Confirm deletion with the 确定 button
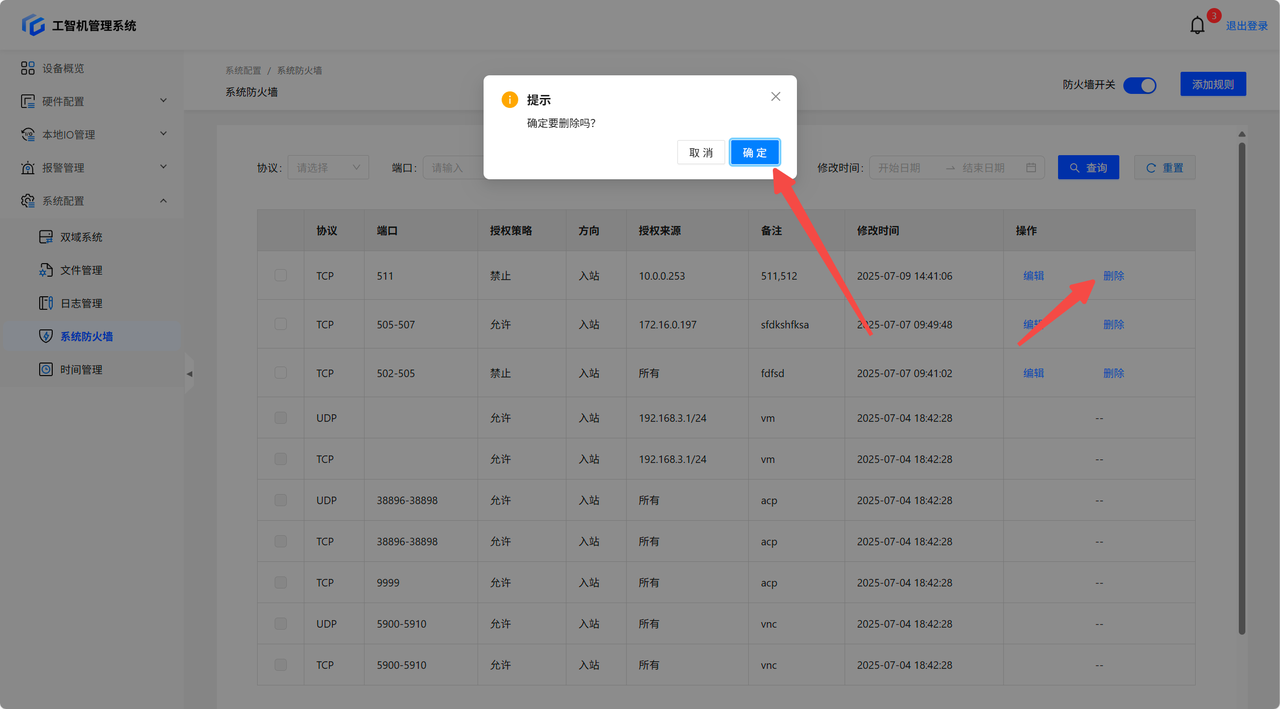Screen dimensions: 1280x709 click(754, 152)
